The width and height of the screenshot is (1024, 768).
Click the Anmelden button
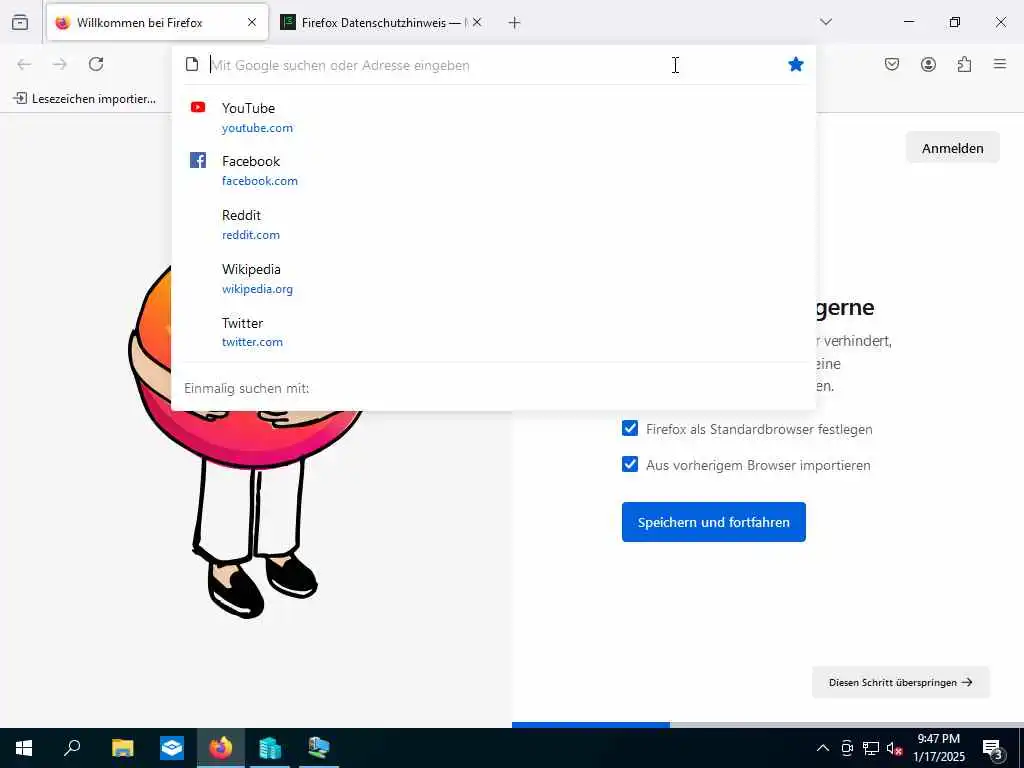coord(952,148)
